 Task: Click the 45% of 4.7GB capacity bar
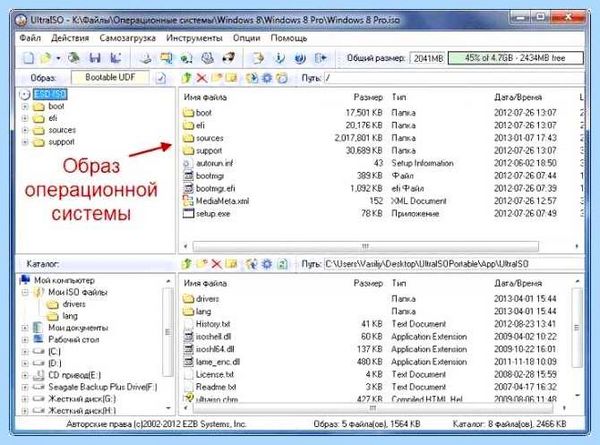point(515,58)
